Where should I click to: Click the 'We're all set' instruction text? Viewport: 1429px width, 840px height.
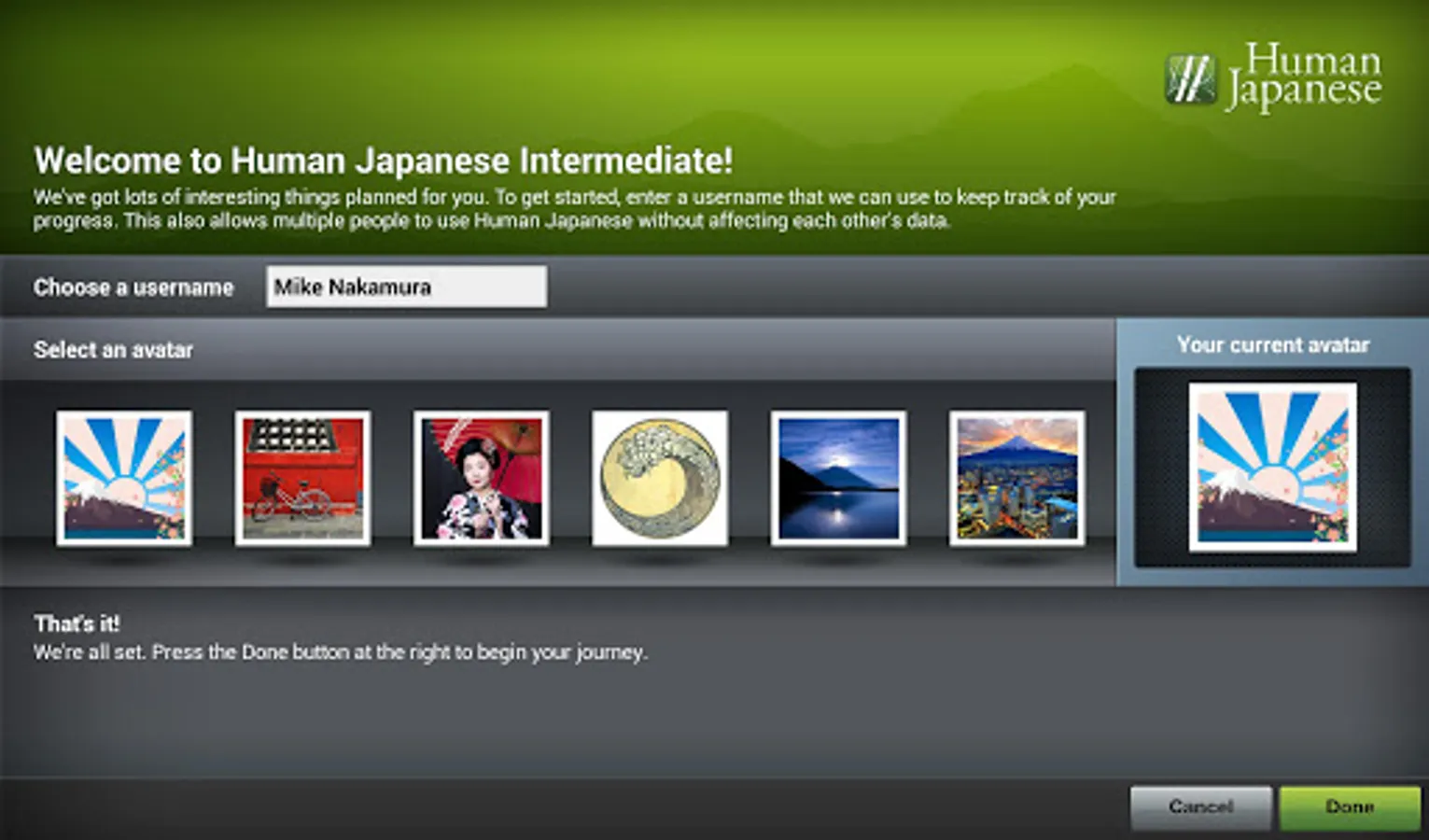click(x=341, y=652)
